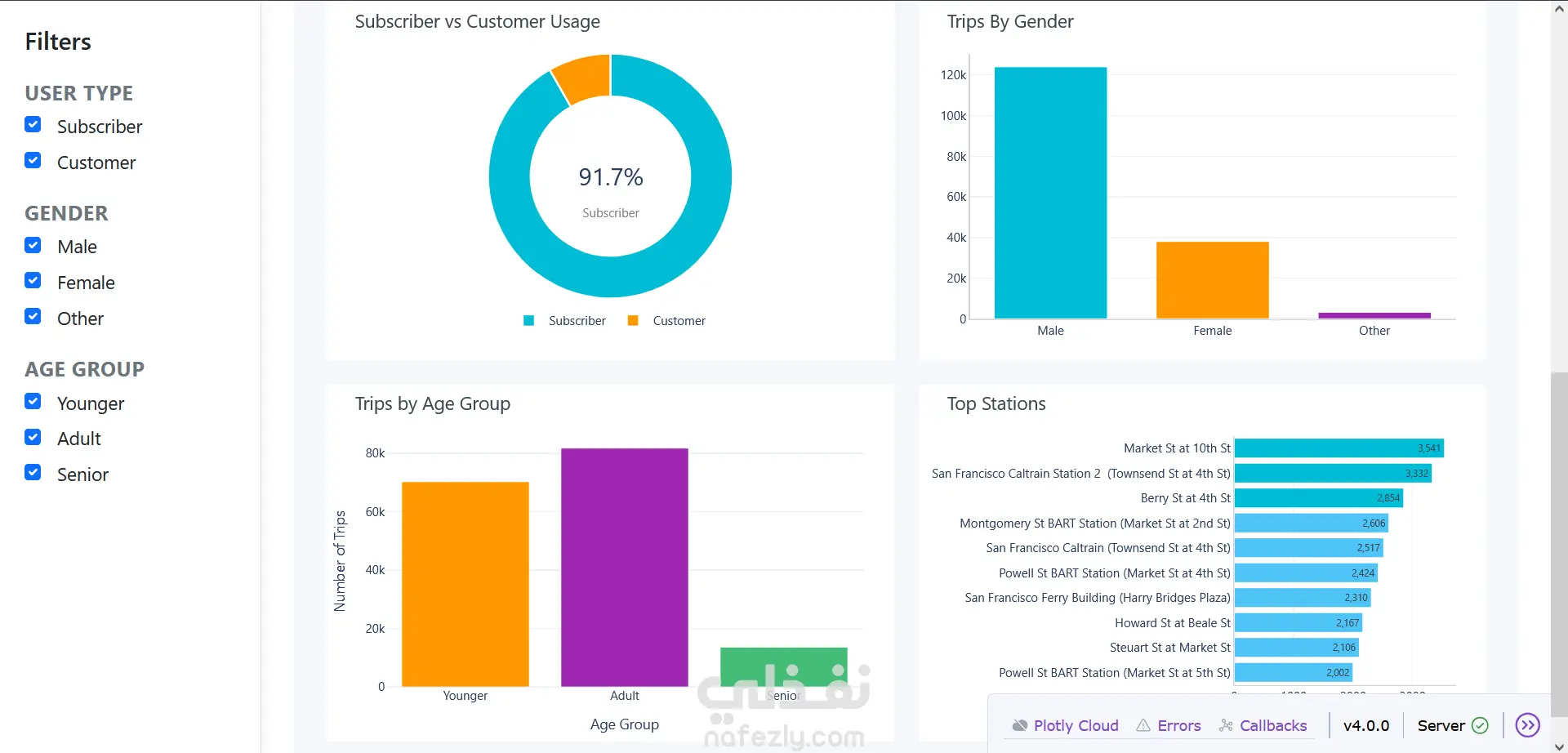Click the 'Filters' sidebar heading
The height and width of the screenshot is (753, 1568).
58,42
